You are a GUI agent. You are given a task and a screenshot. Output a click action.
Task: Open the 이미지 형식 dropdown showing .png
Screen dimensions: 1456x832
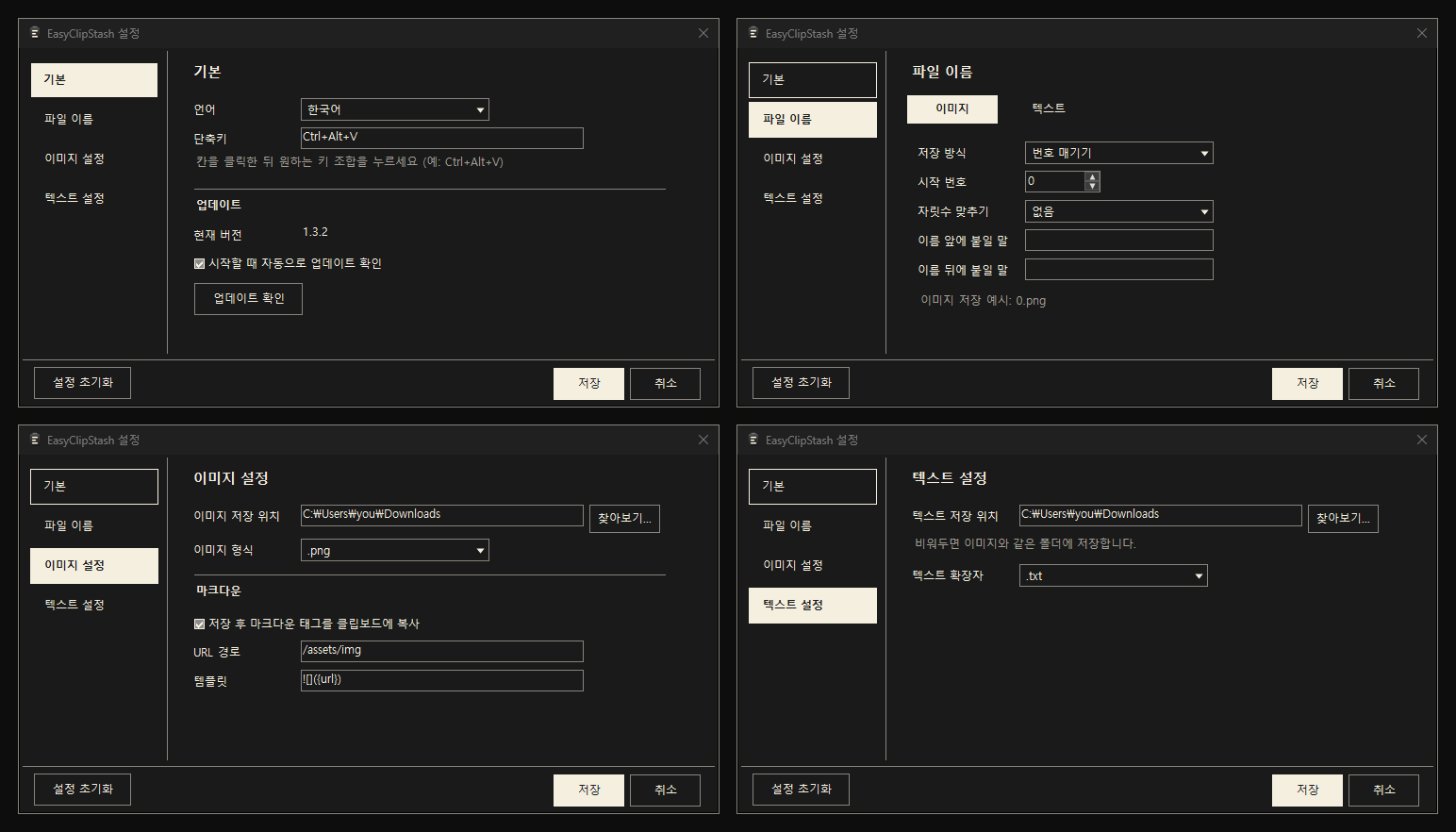tap(395, 550)
